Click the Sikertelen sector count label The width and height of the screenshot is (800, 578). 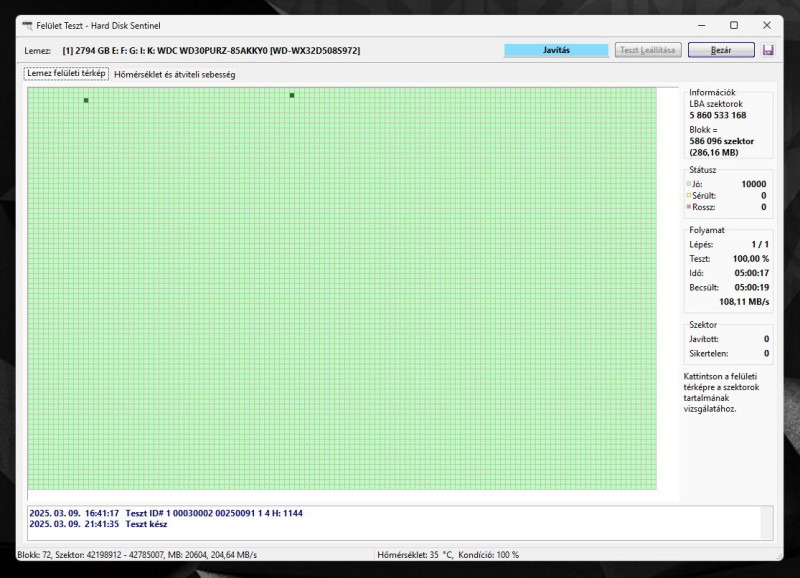click(x=708, y=353)
